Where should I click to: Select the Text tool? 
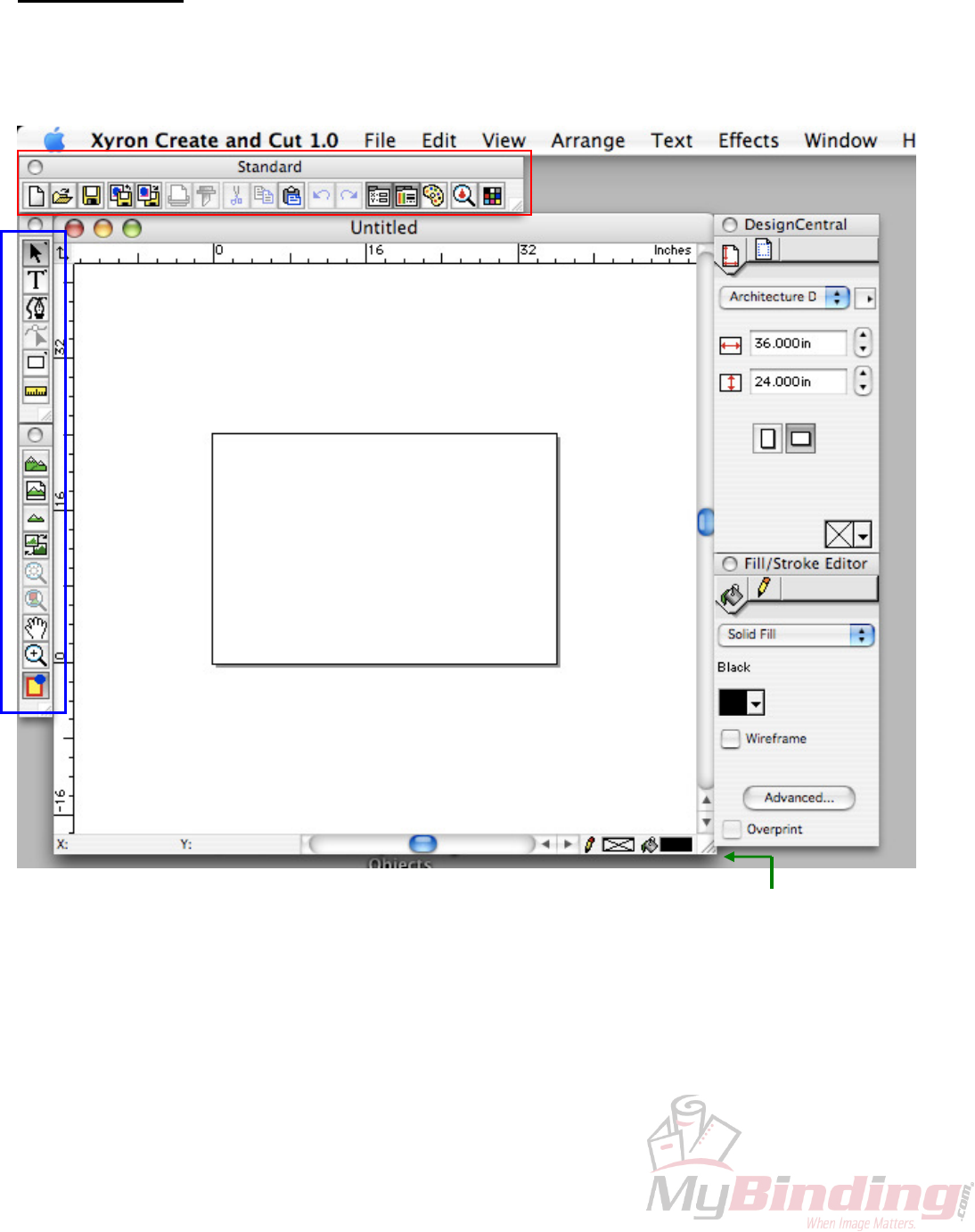pyautogui.click(x=36, y=281)
